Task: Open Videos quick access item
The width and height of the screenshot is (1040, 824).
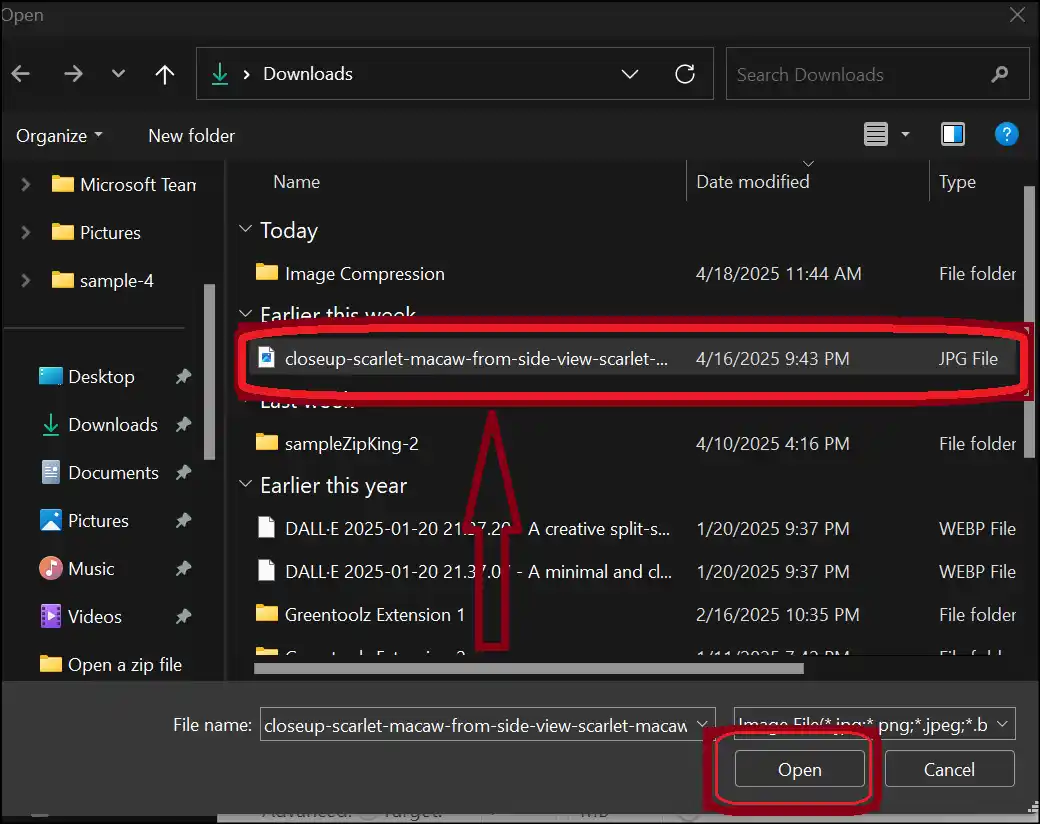Action: 81,616
